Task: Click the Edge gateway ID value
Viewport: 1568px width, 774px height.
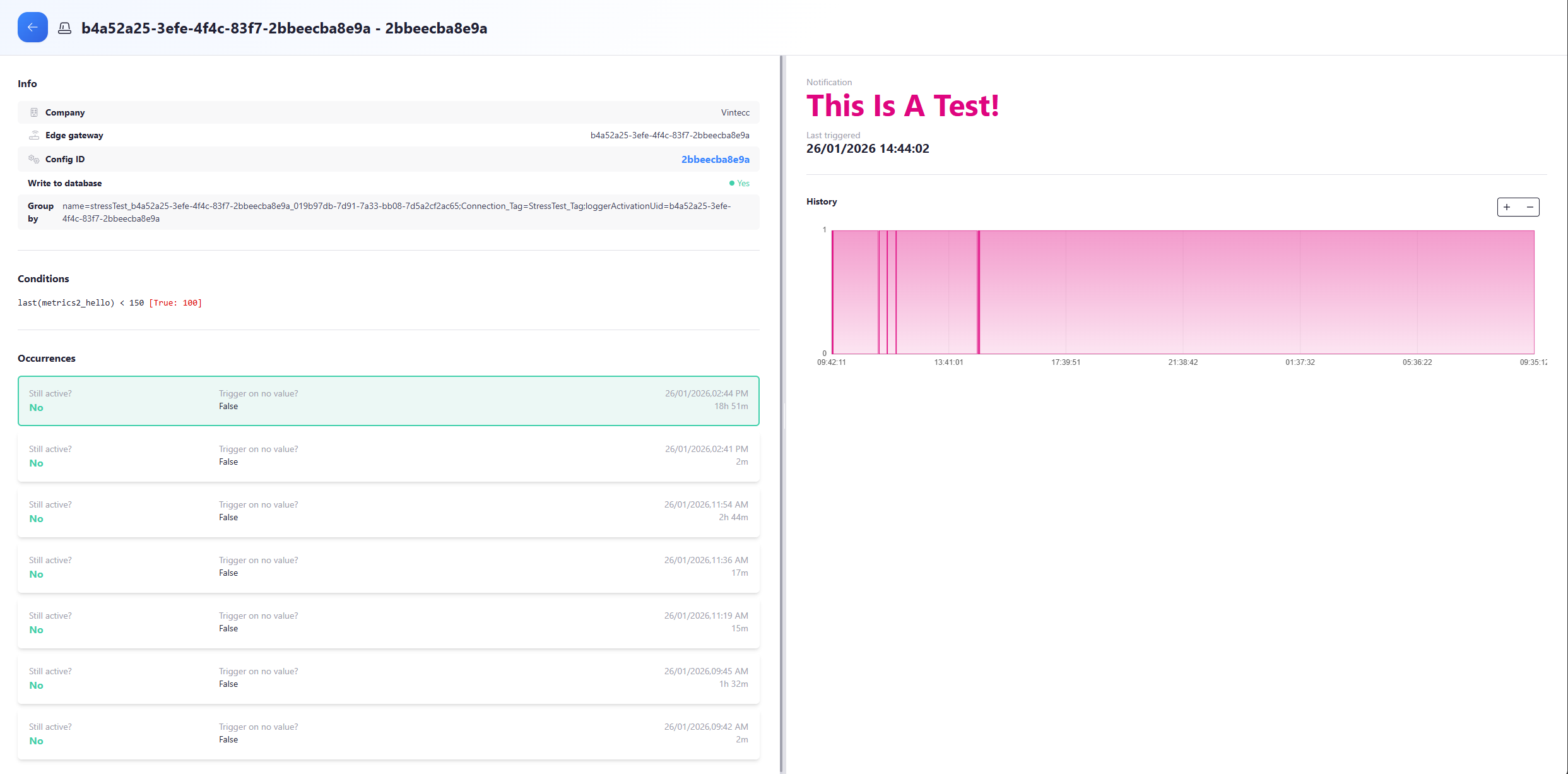Action: (x=670, y=135)
